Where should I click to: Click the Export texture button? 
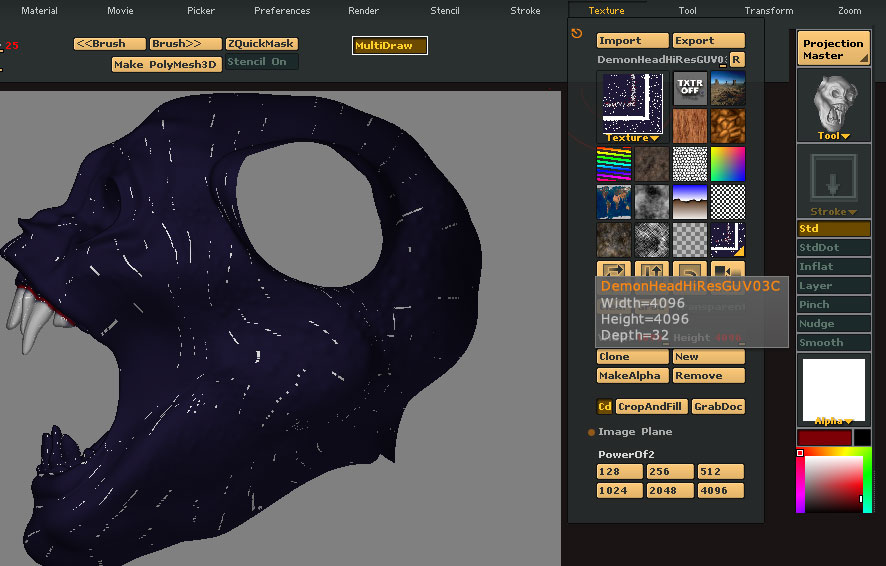coord(709,41)
